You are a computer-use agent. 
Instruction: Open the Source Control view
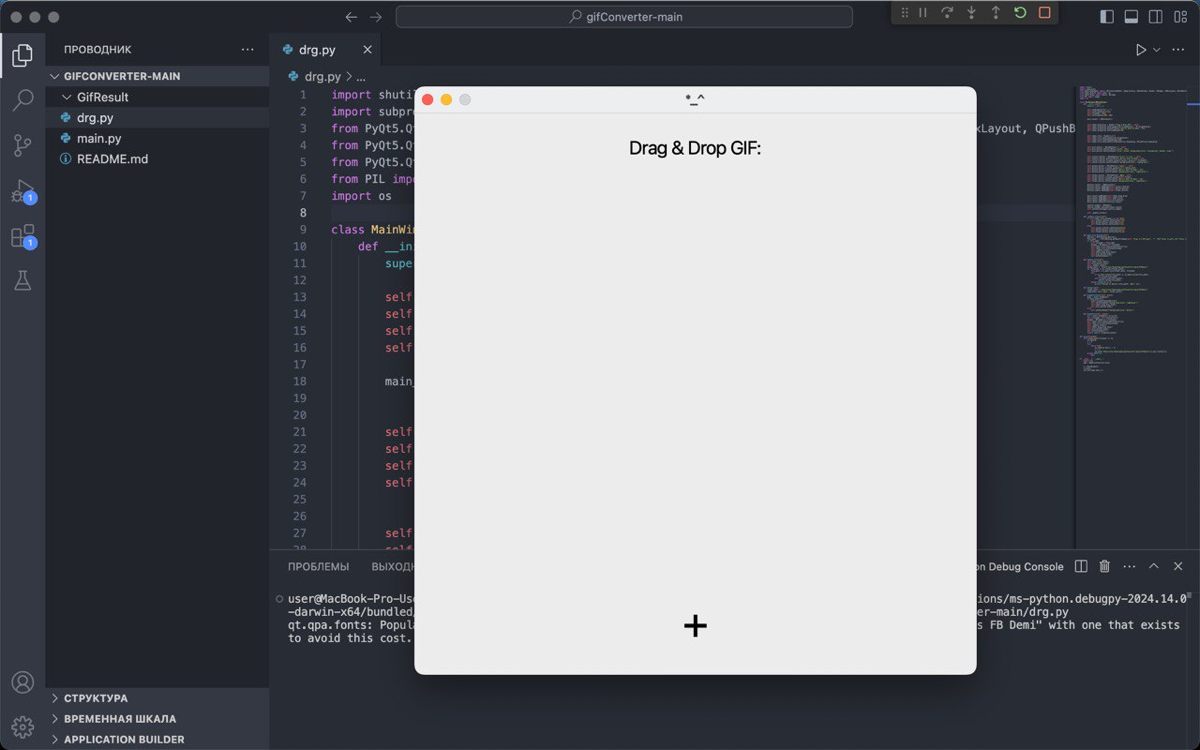coord(22,145)
